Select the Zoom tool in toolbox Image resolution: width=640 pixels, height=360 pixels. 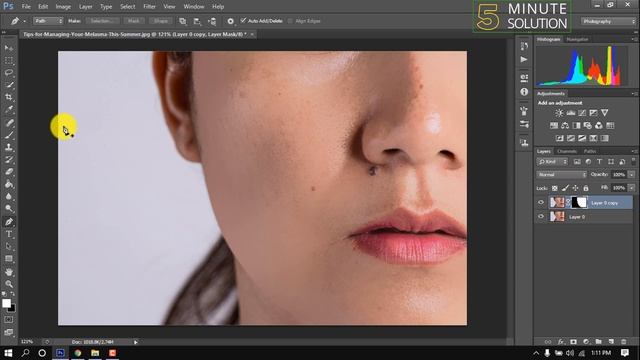click(9, 284)
